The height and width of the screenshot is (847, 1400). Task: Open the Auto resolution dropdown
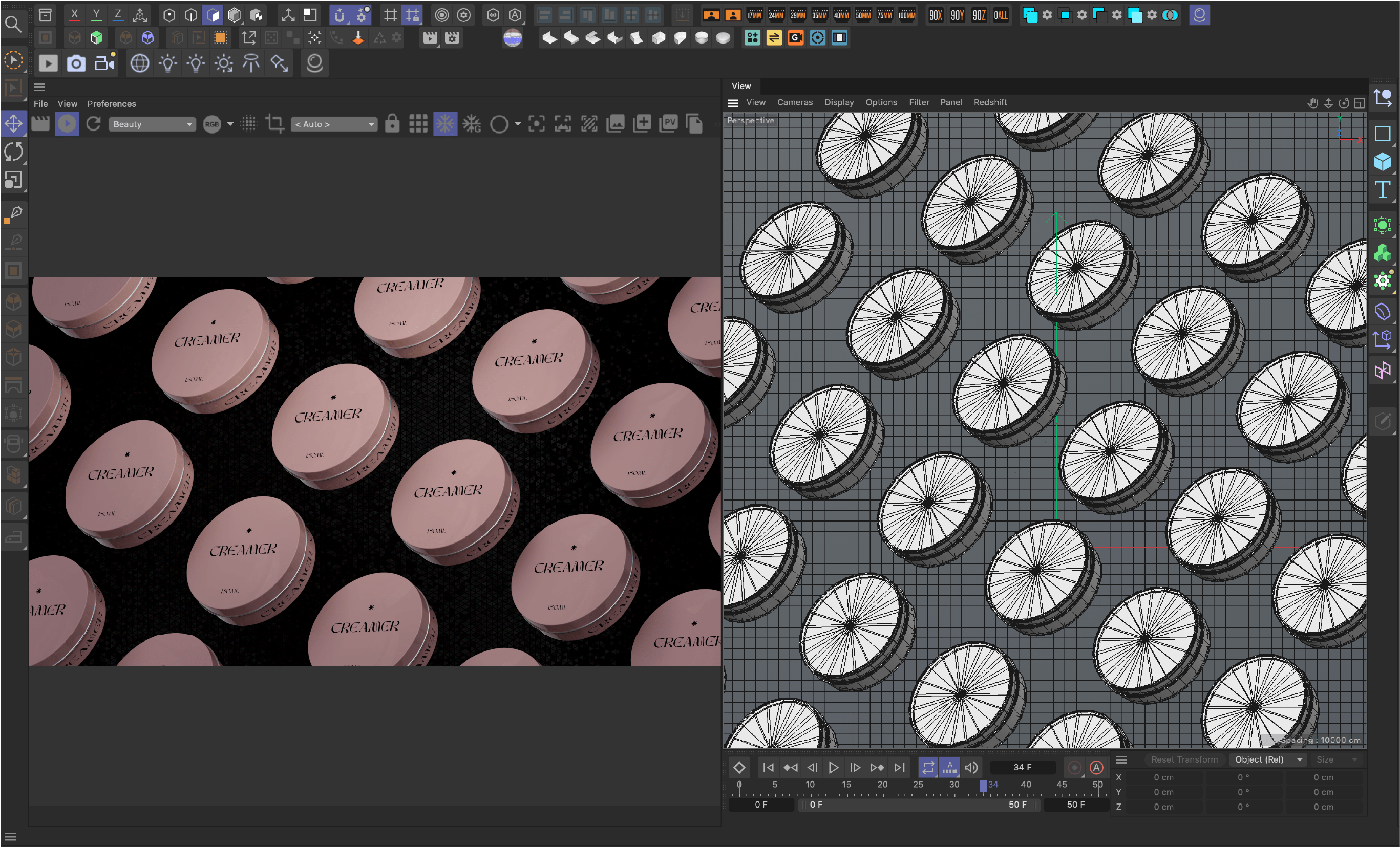(334, 124)
